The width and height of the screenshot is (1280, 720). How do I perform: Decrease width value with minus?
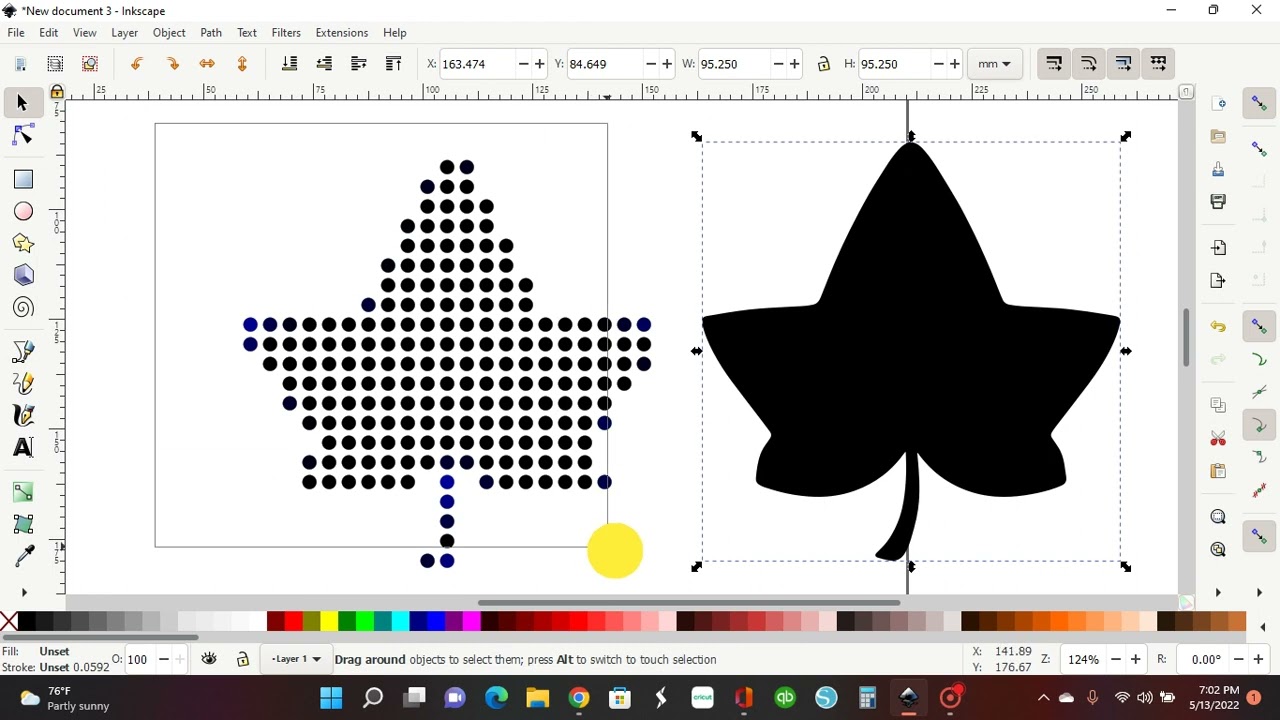(778, 64)
